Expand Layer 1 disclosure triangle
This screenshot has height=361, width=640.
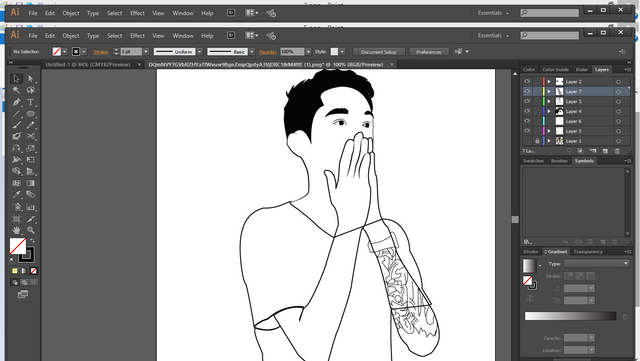[x=549, y=141]
